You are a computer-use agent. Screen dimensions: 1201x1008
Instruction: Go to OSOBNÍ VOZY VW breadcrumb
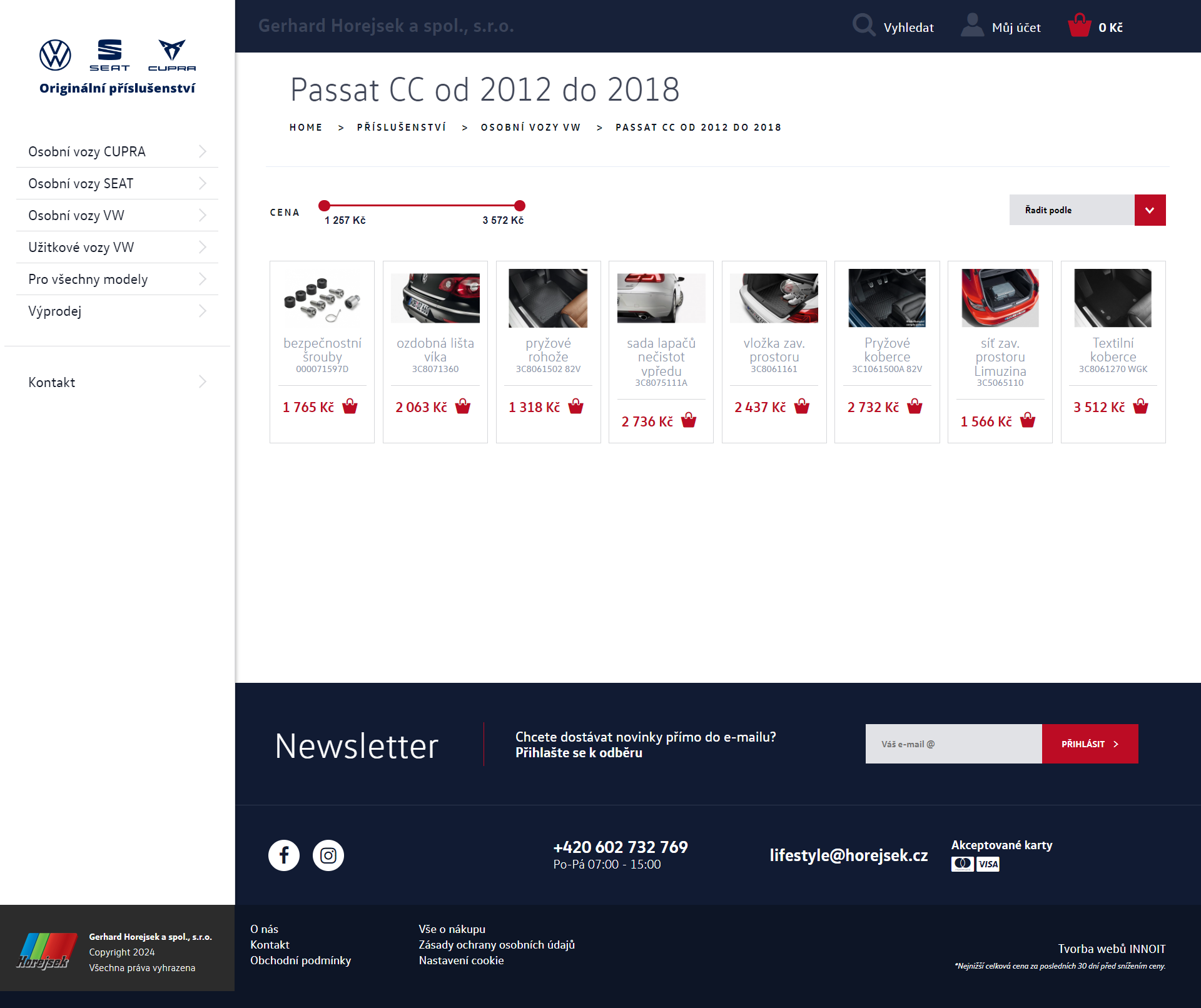coord(530,127)
